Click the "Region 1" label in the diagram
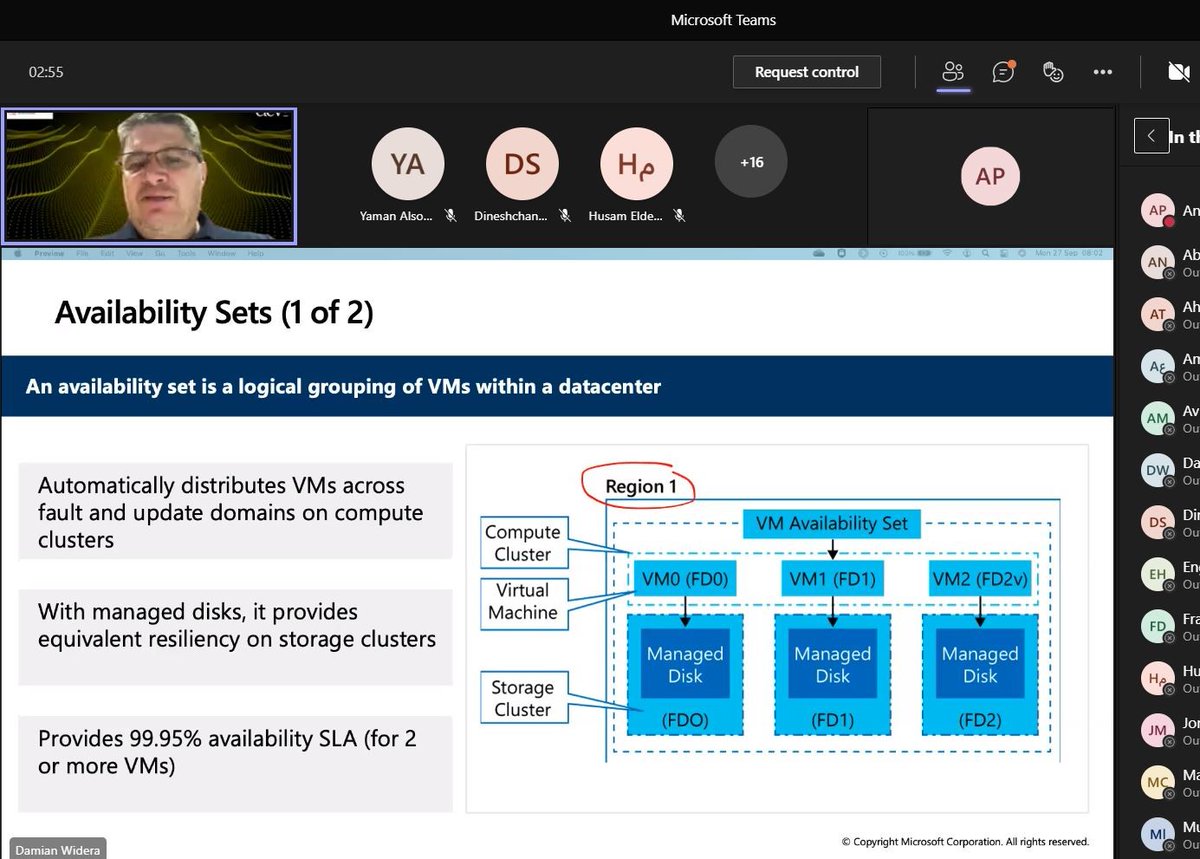 pyautogui.click(x=641, y=487)
